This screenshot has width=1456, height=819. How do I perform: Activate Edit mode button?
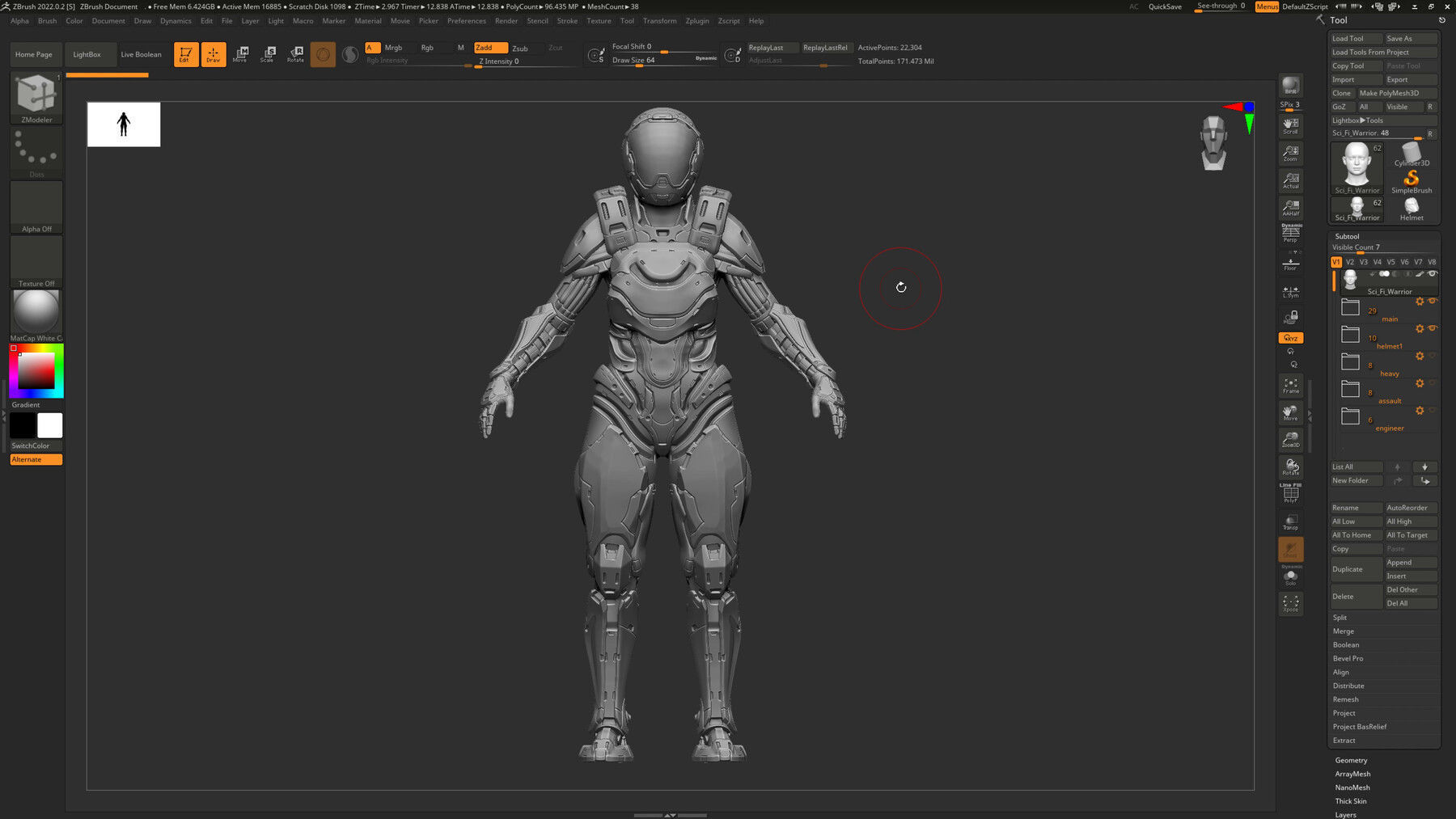tap(186, 54)
